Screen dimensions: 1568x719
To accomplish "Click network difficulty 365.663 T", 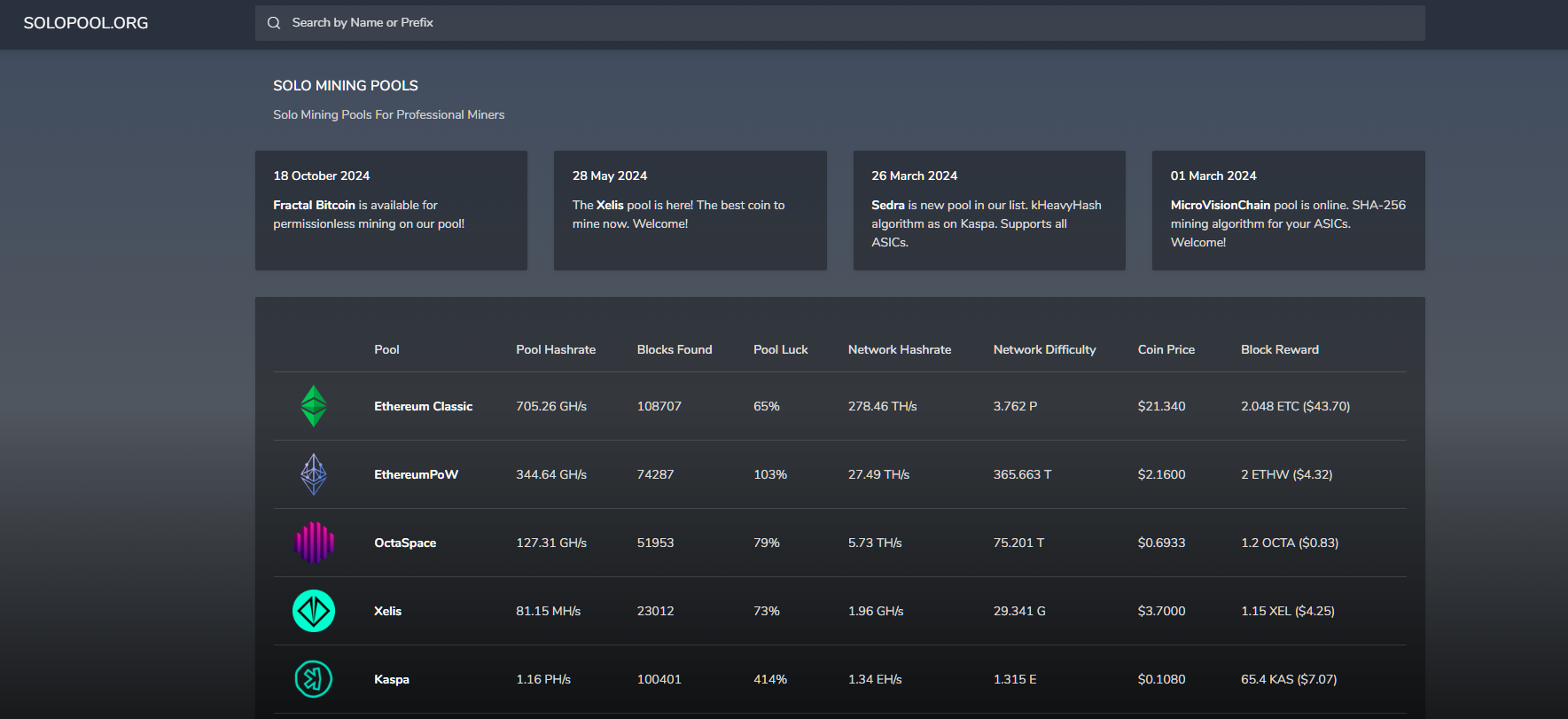I will 1023,474.
